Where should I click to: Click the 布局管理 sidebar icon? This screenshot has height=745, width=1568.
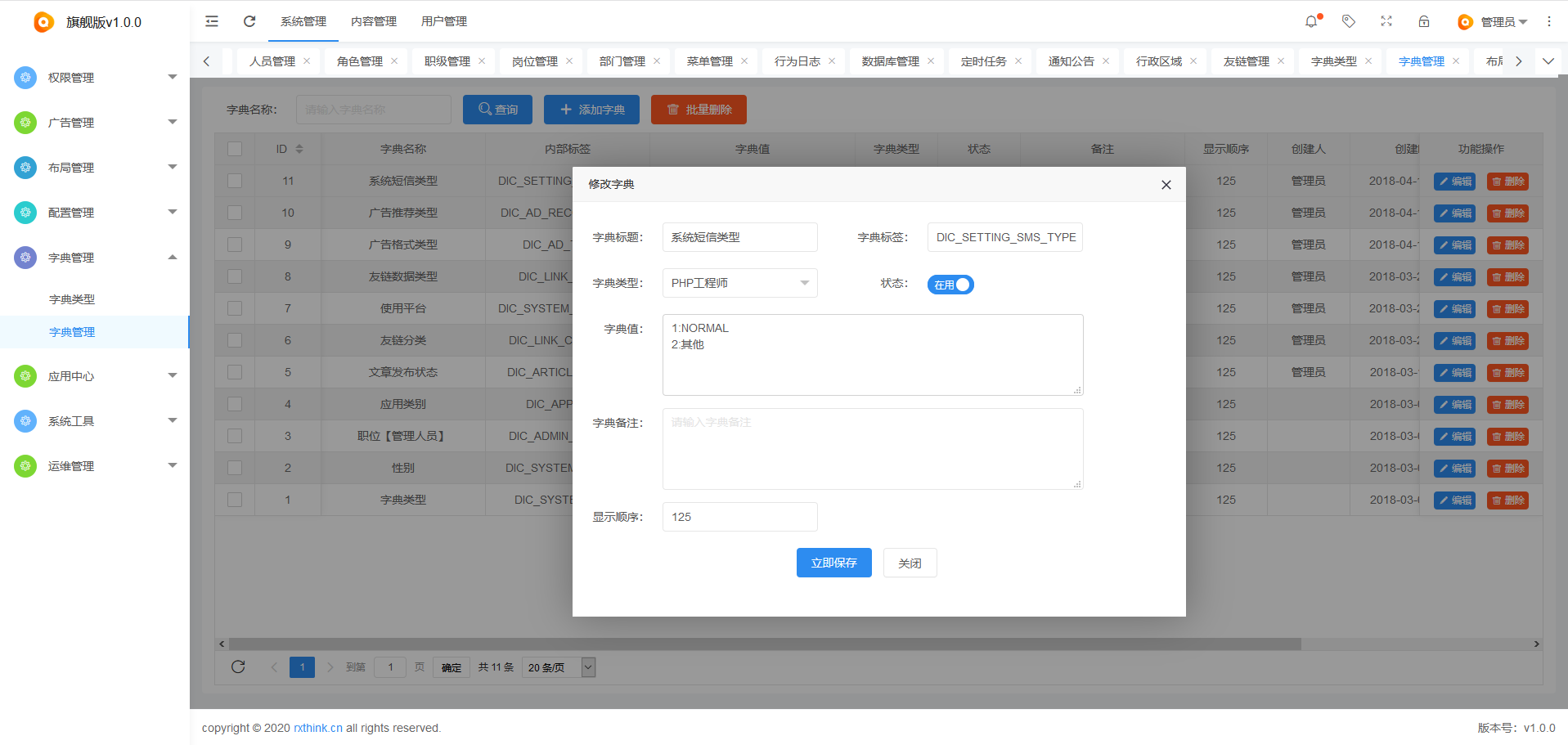pyautogui.click(x=25, y=167)
